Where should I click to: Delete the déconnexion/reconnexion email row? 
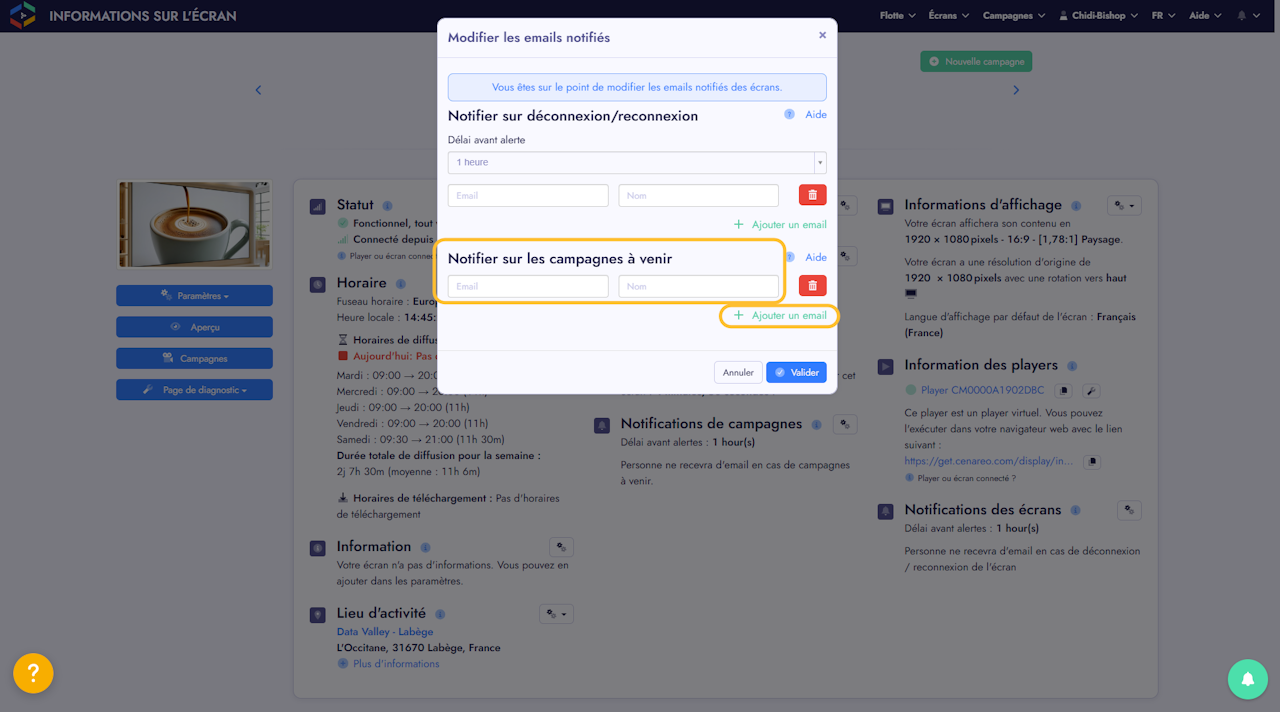click(x=812, y=196)
